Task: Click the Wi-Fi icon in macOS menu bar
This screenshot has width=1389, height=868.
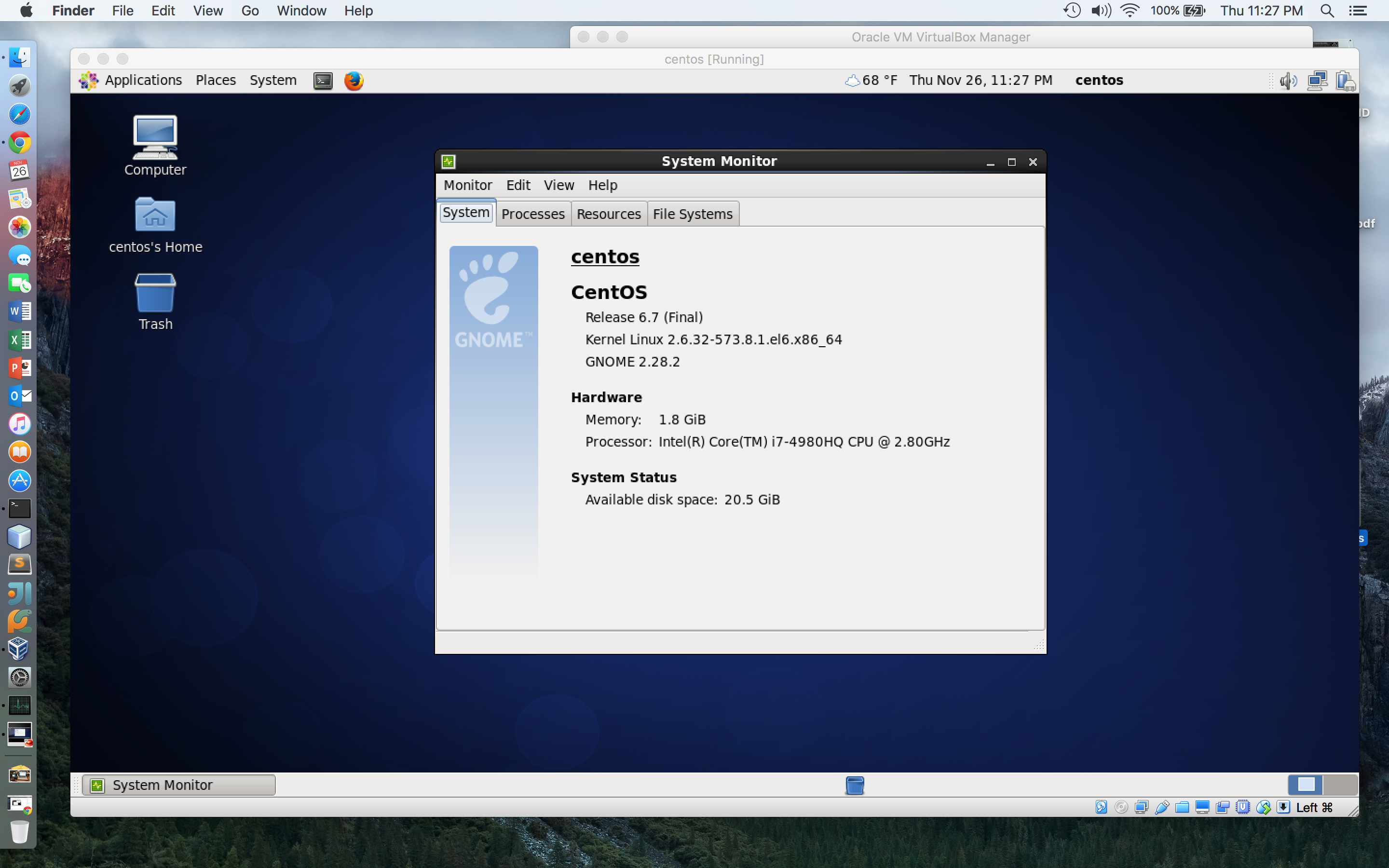Action: (x=1129, y=11)
